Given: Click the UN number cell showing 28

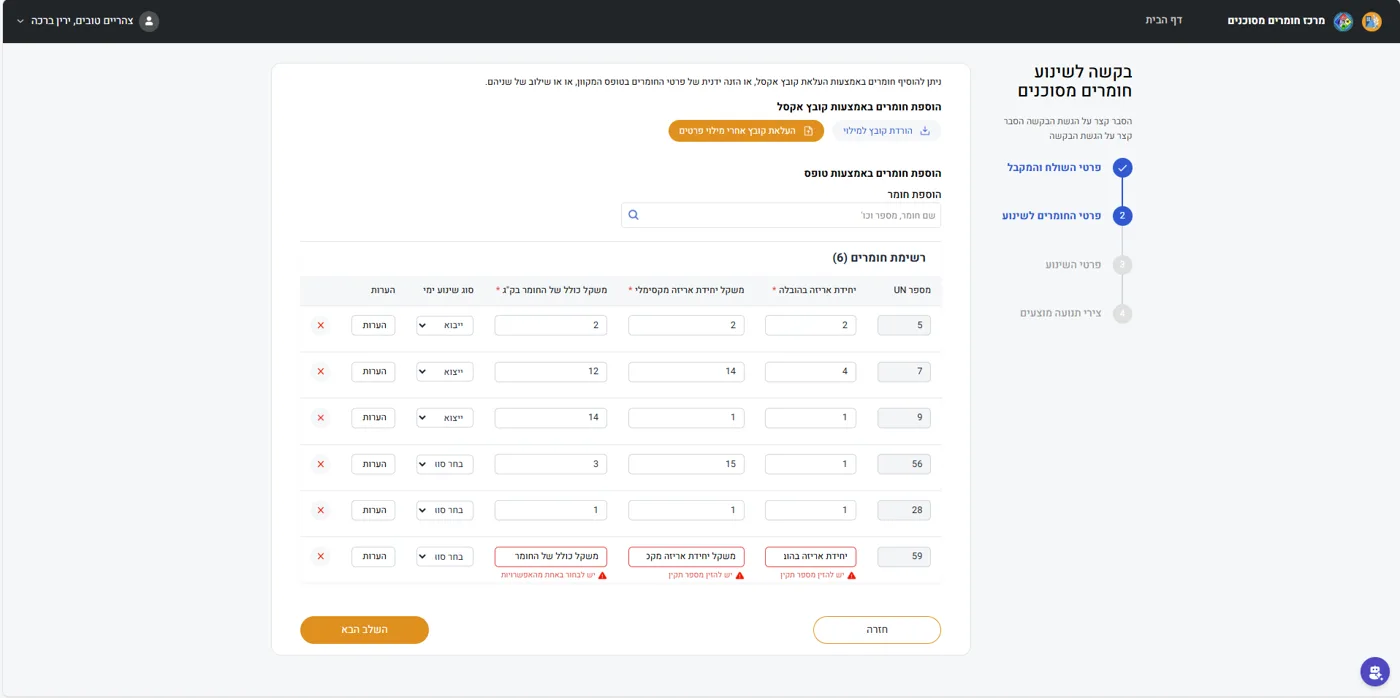Looking at the screenshot, I should (904, 510).
